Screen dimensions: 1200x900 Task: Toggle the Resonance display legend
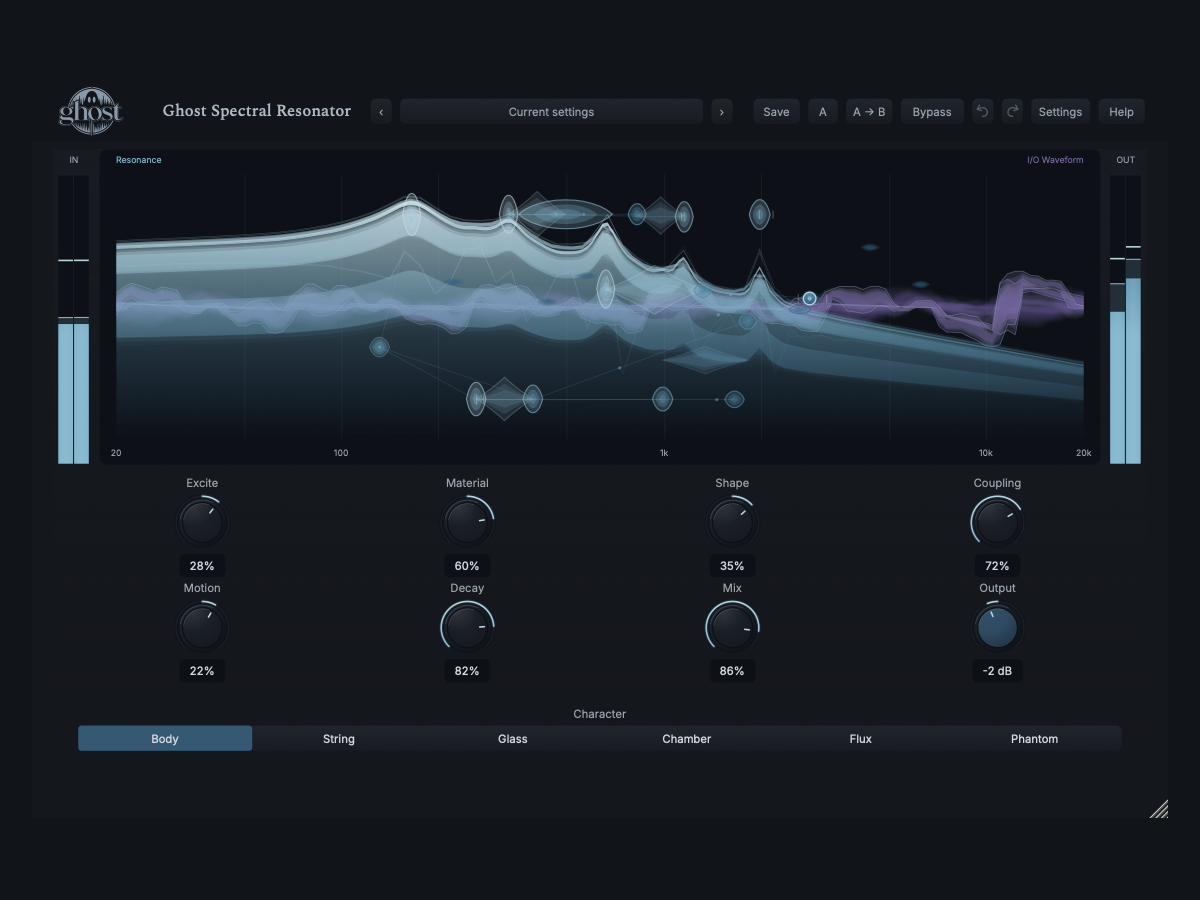[138, 160]
